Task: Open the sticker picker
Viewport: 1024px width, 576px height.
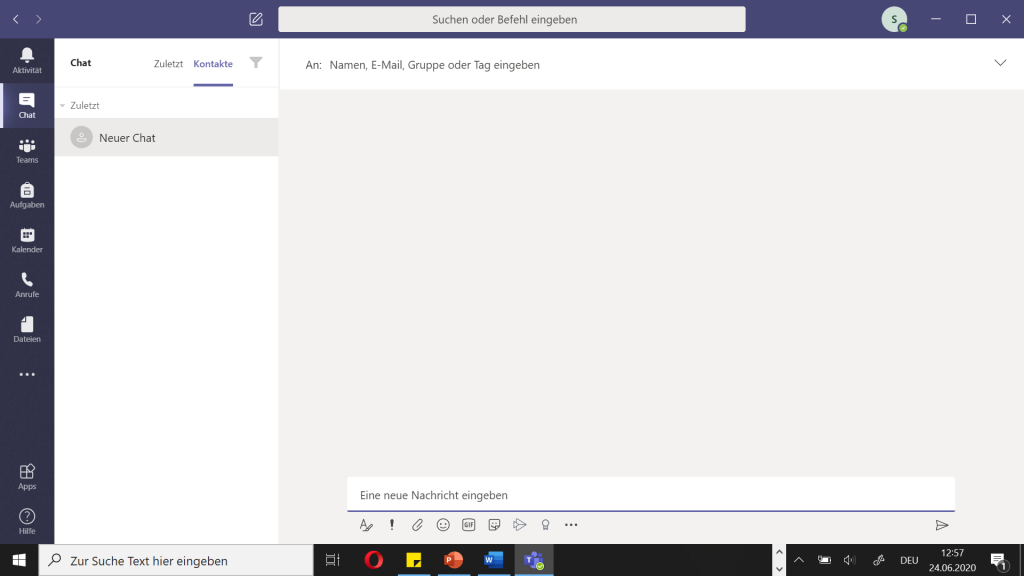Action: [x=494, y=525]
